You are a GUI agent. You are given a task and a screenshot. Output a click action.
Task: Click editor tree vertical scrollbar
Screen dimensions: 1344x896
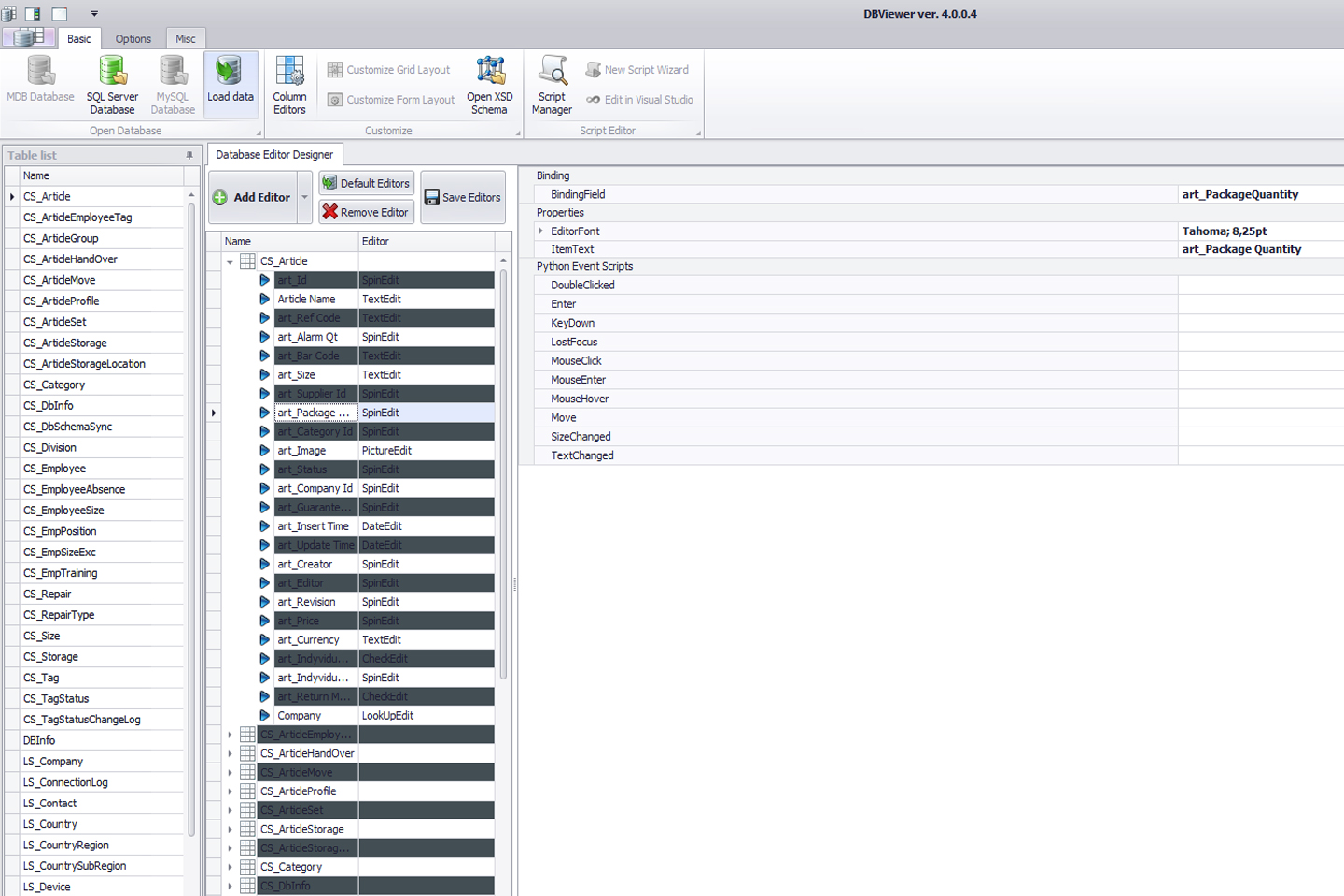[504, 474]
